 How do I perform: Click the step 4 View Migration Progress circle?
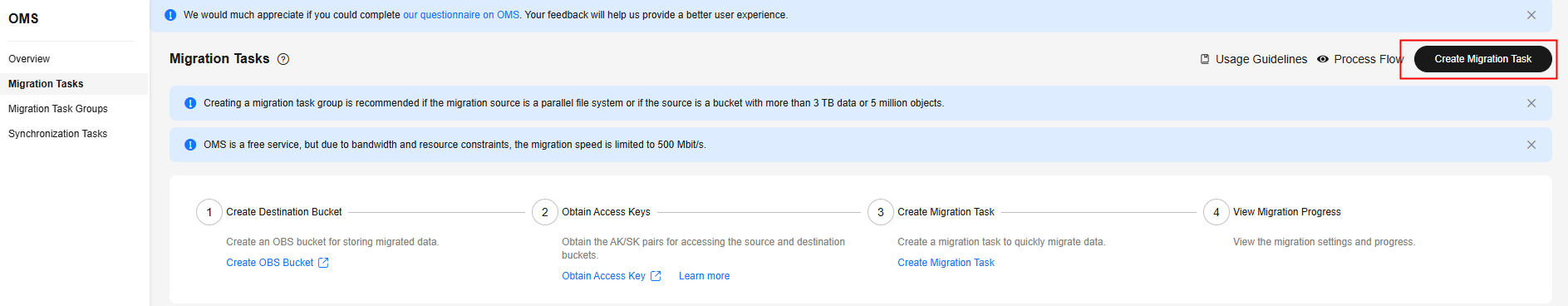pyautogui.click(x=1217, y=212)
